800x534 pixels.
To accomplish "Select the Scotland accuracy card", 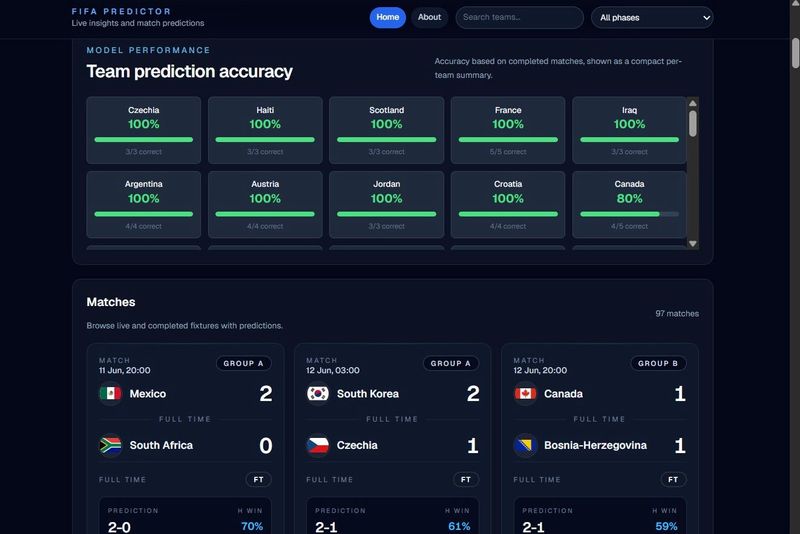I will [386, 130].
